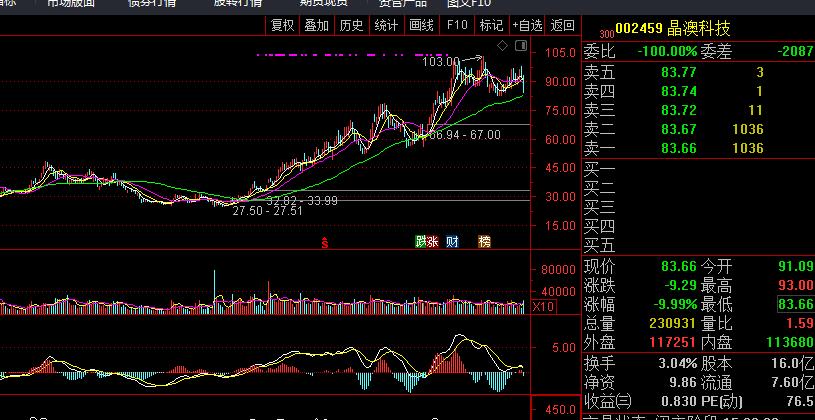Click the 股本 16.0亿 value
Screen dimensions: 815x420
click(793, 363)
